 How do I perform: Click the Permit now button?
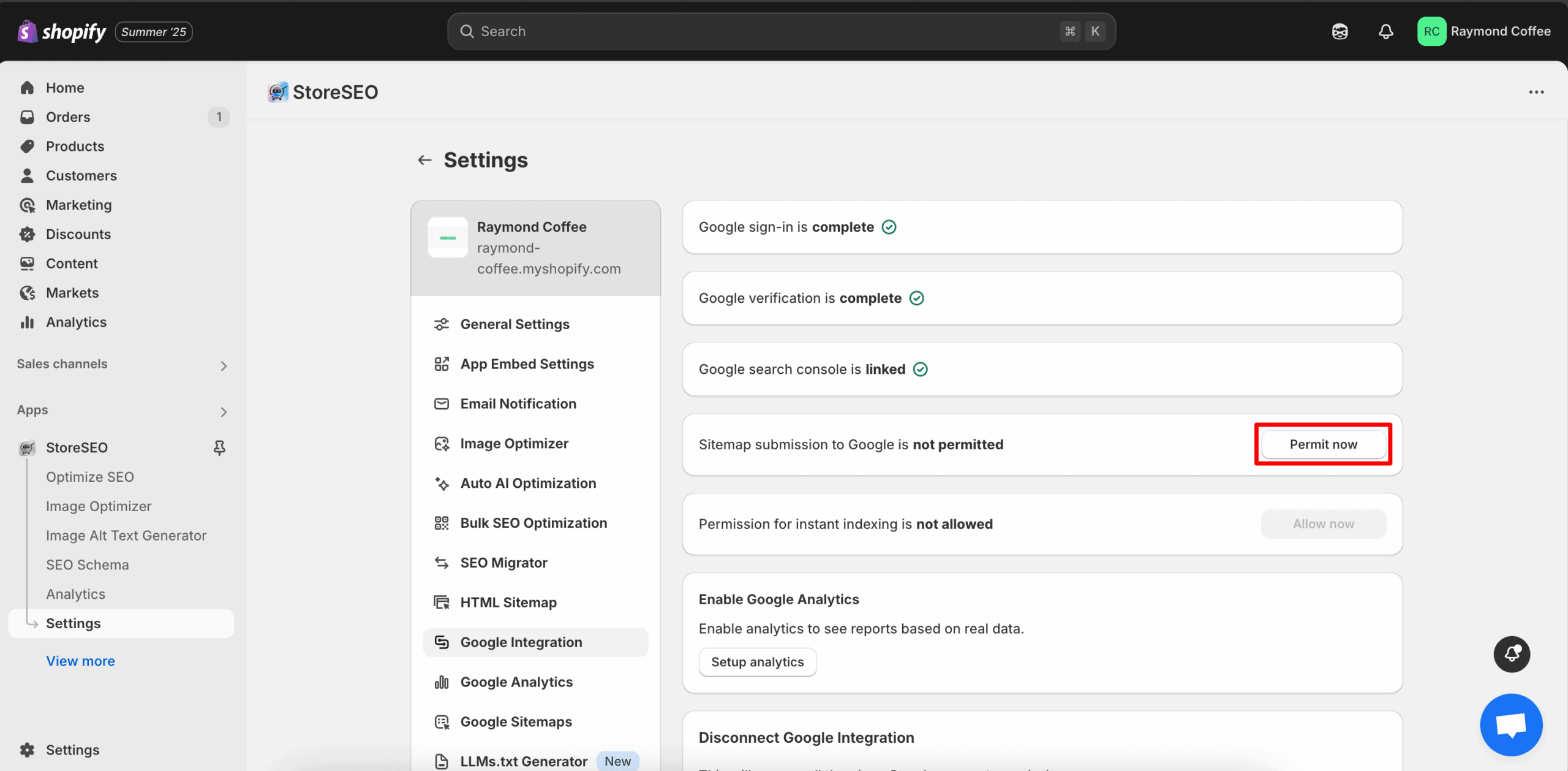[x=1323, y=444]
